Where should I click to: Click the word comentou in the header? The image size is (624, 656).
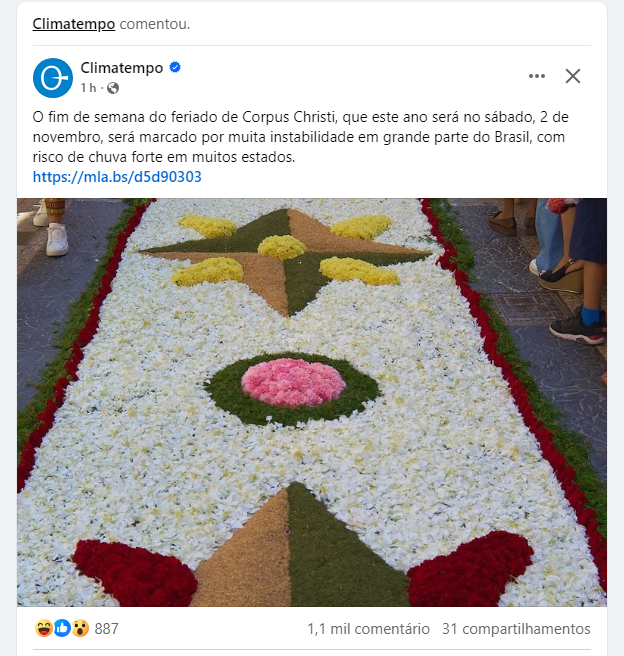pyautogui.click(x=155, y=24)
